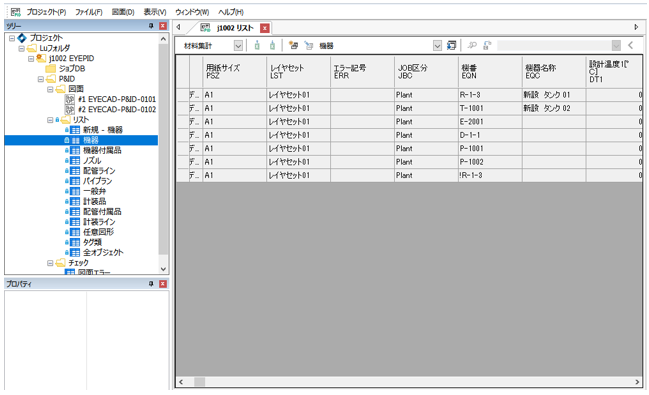The image size is (649, 395).
Task: Click the table icon of 計装品 list
Action: (x=75, y=201)
